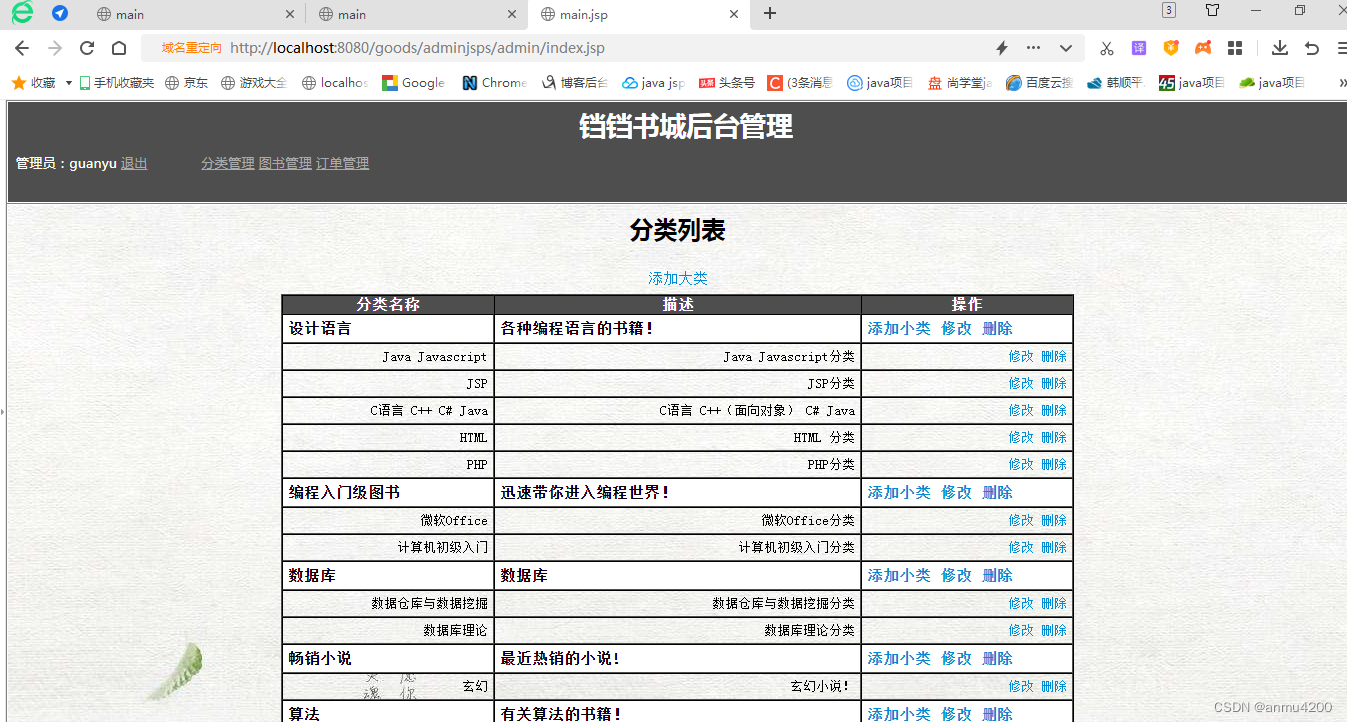Refresh the page with the reload icon
This screenshot has height=722, width=1347.
coord(86,47)
